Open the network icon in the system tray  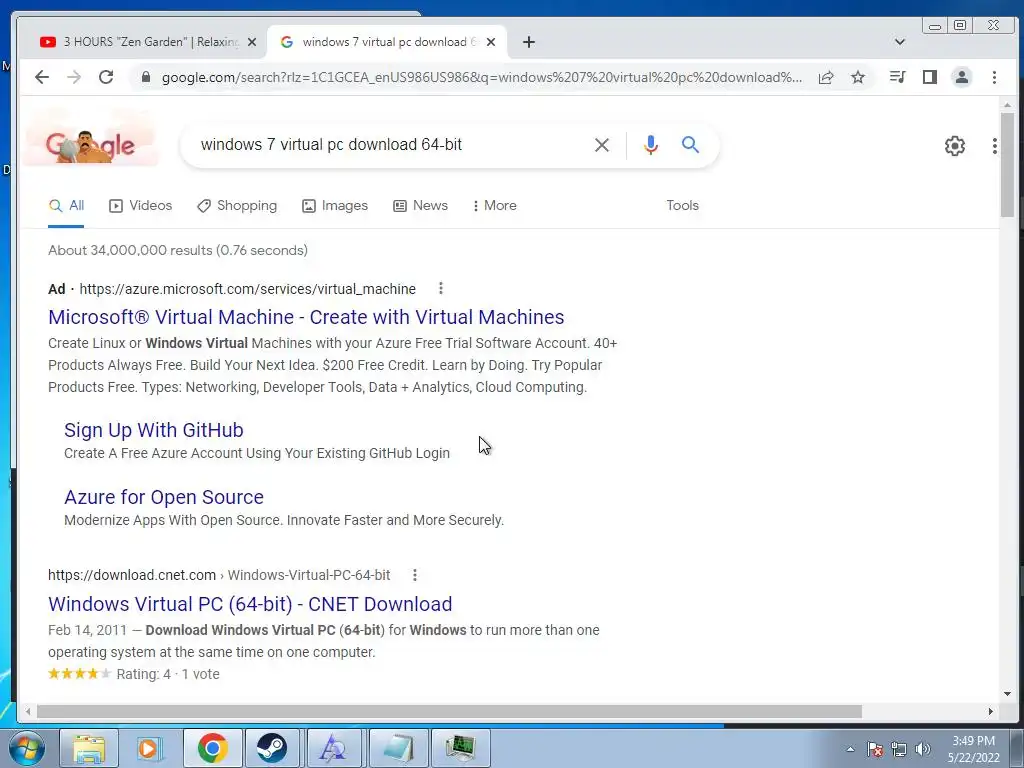(899, 749)
